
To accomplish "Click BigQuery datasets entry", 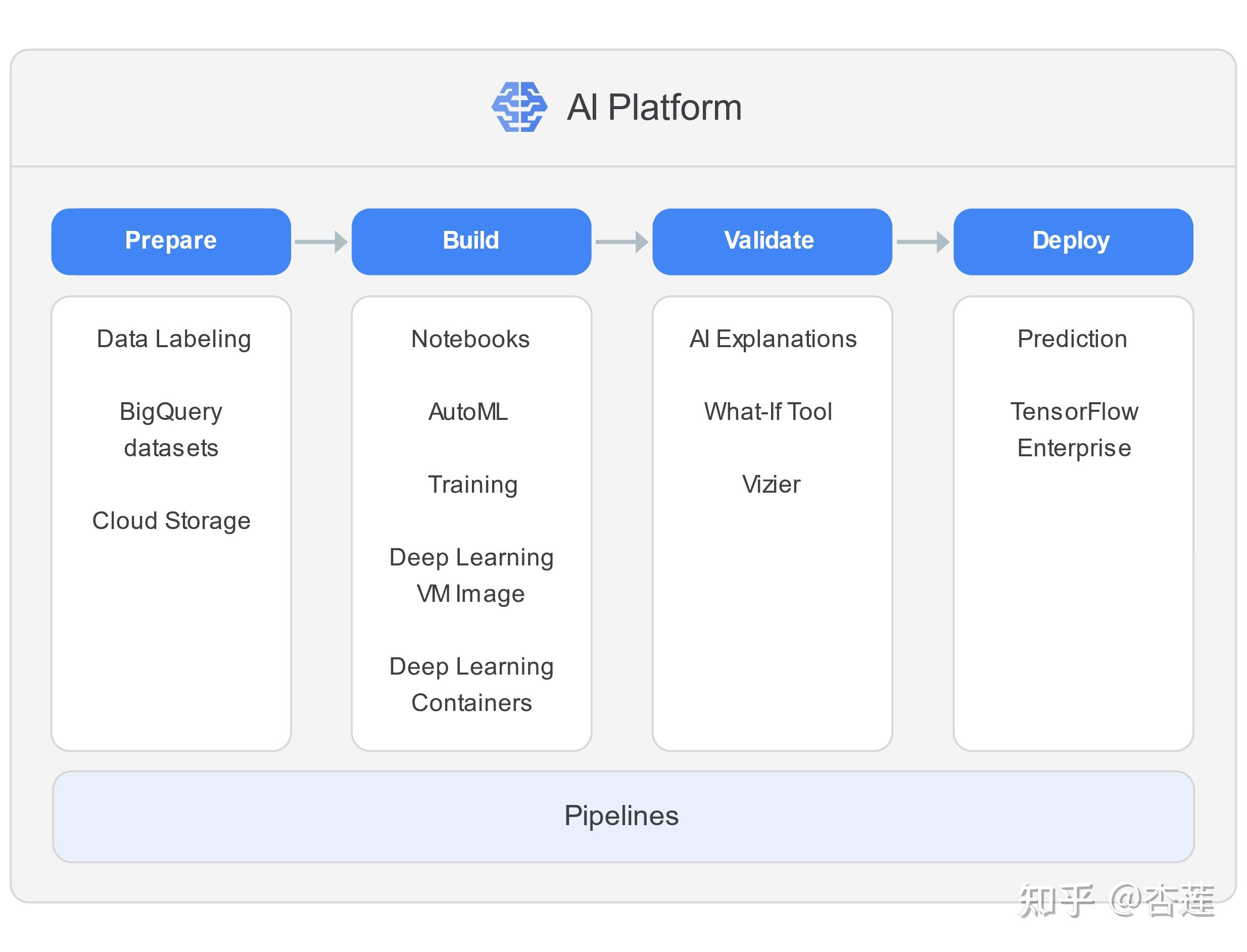I will [171, 430].
